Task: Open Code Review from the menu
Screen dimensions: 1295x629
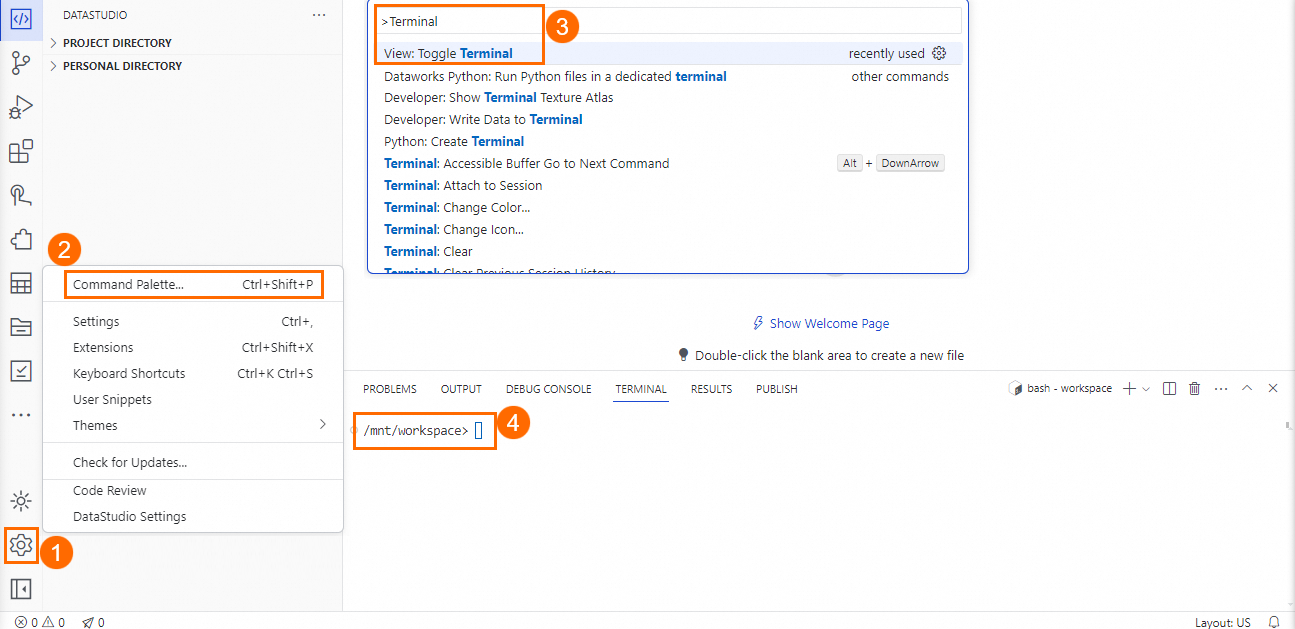Action: (x=193, y=491)
